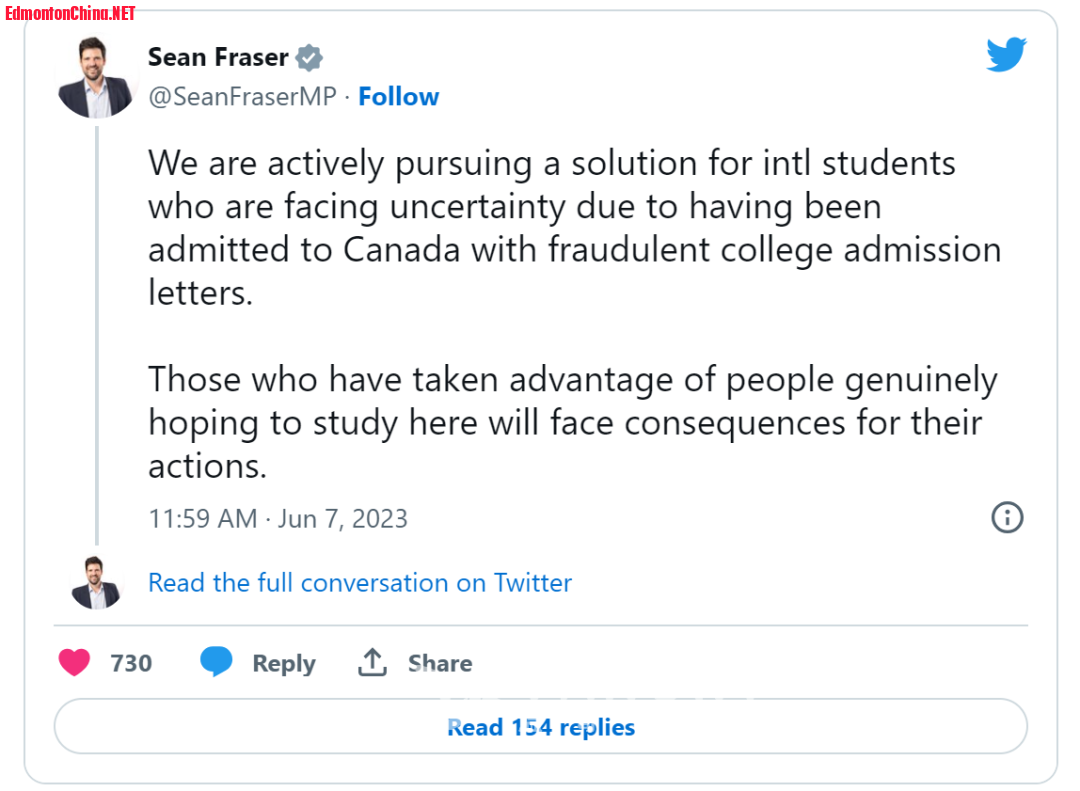Click the EdmontonChina.NET watermark

(x=70, y=13)
